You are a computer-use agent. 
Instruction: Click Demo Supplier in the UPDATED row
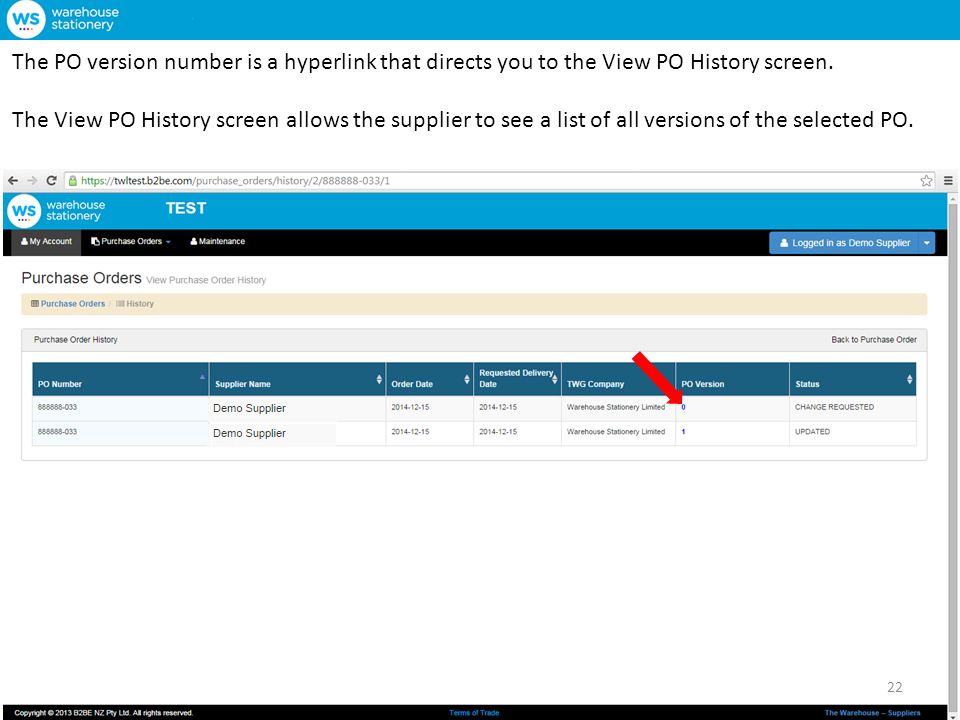[249, 433]
